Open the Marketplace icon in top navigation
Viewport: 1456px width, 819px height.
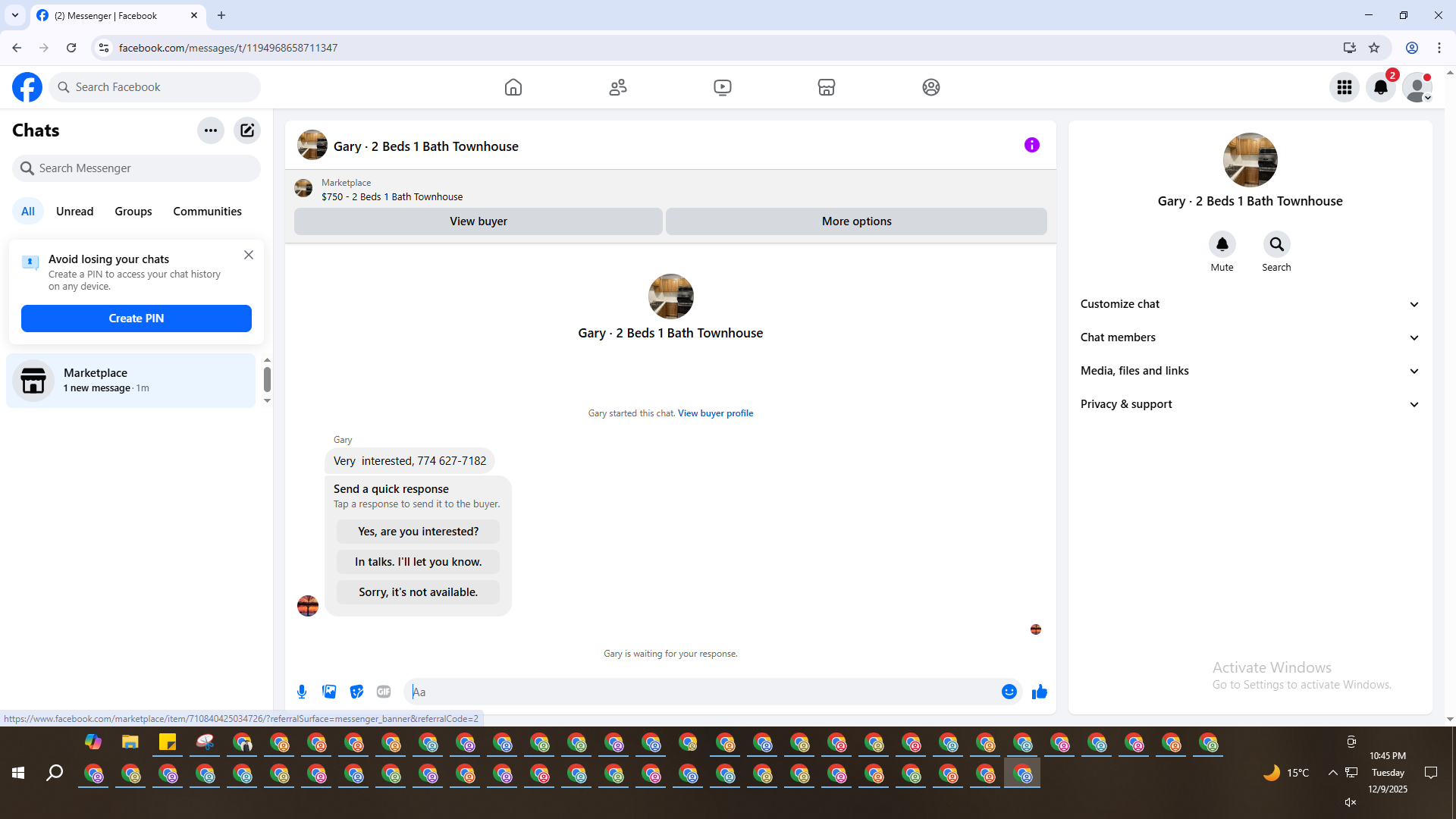coord(827,87)
